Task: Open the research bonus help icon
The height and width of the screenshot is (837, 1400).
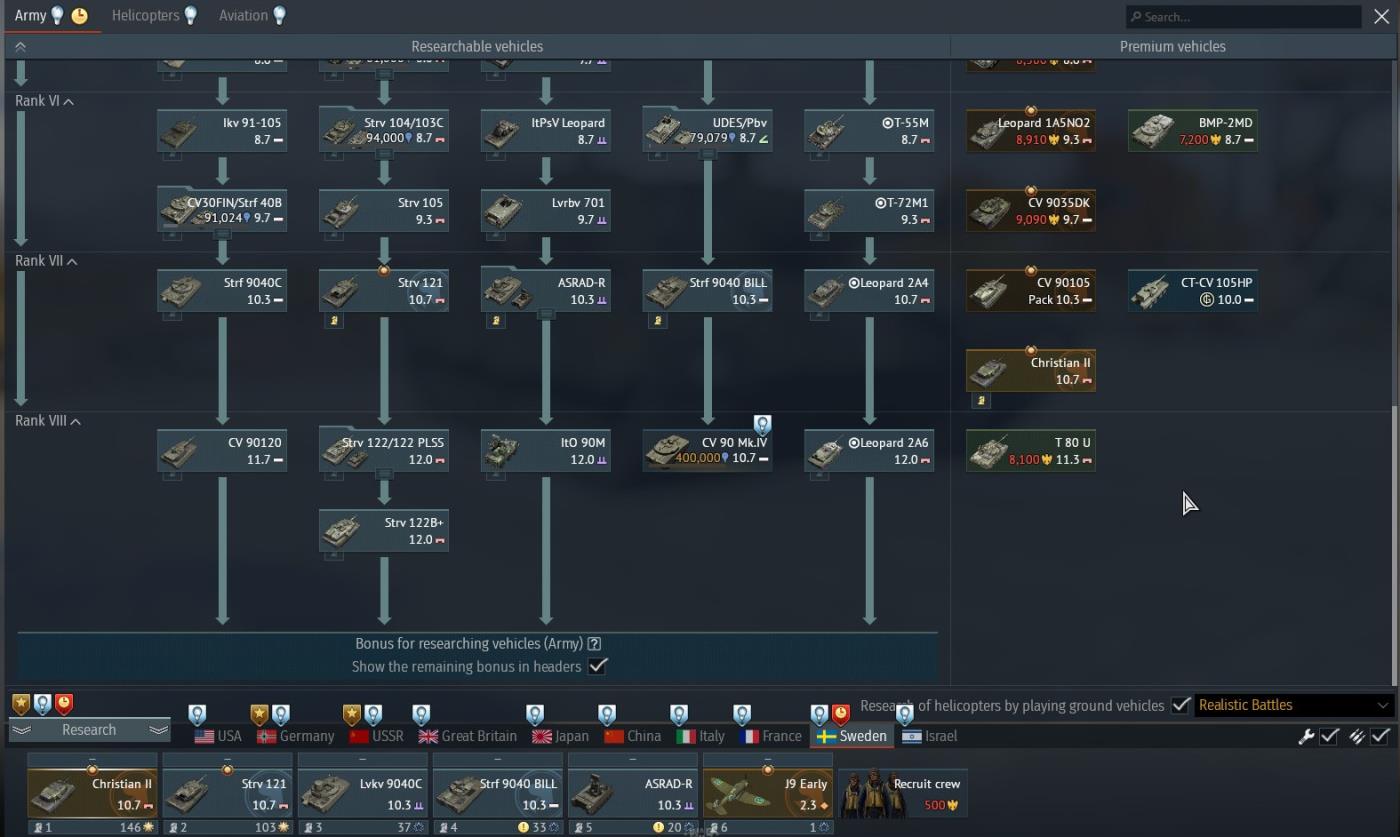Action: pos(594,644)
